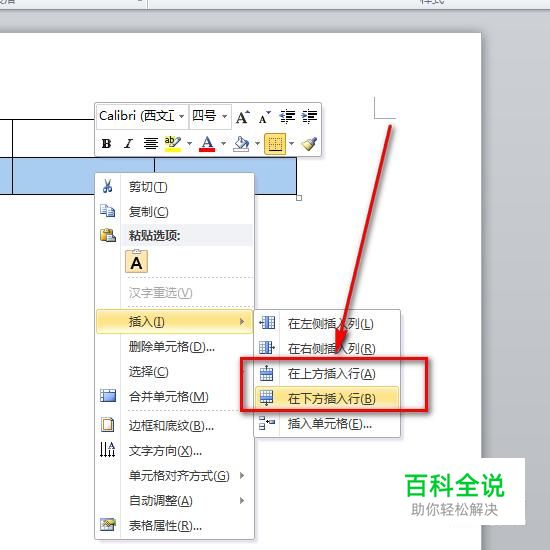Click the increase indent icon

tap(309, 116)
